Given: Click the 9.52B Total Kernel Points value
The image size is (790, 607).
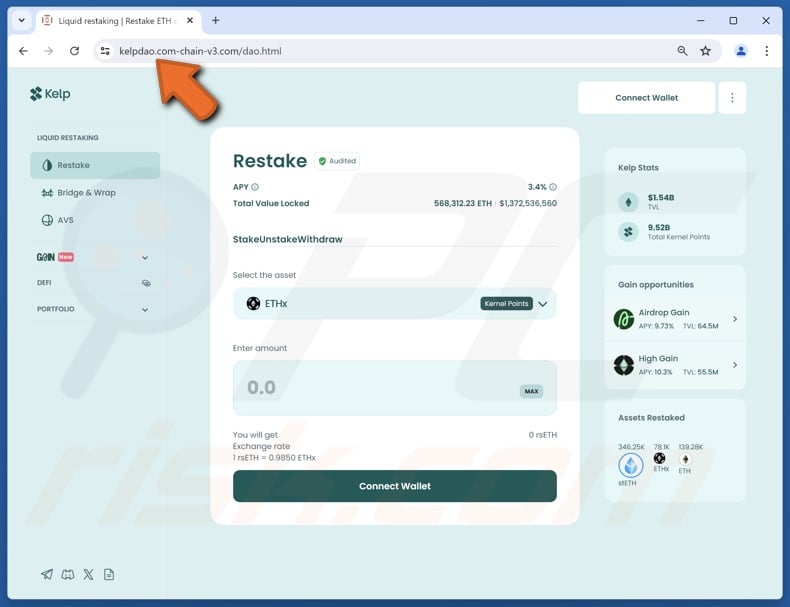Looking at the screenshot, I should pyautogui.click(x=659, y=227).
